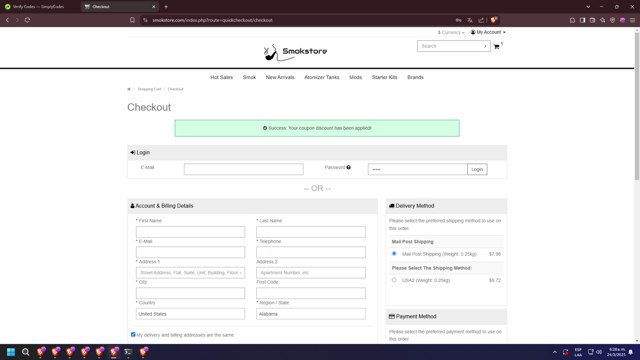Select Mail Post Shipping radio option
Image resolution: width=640 pixels, height=360 pixels.
click(x=394, y=253)
